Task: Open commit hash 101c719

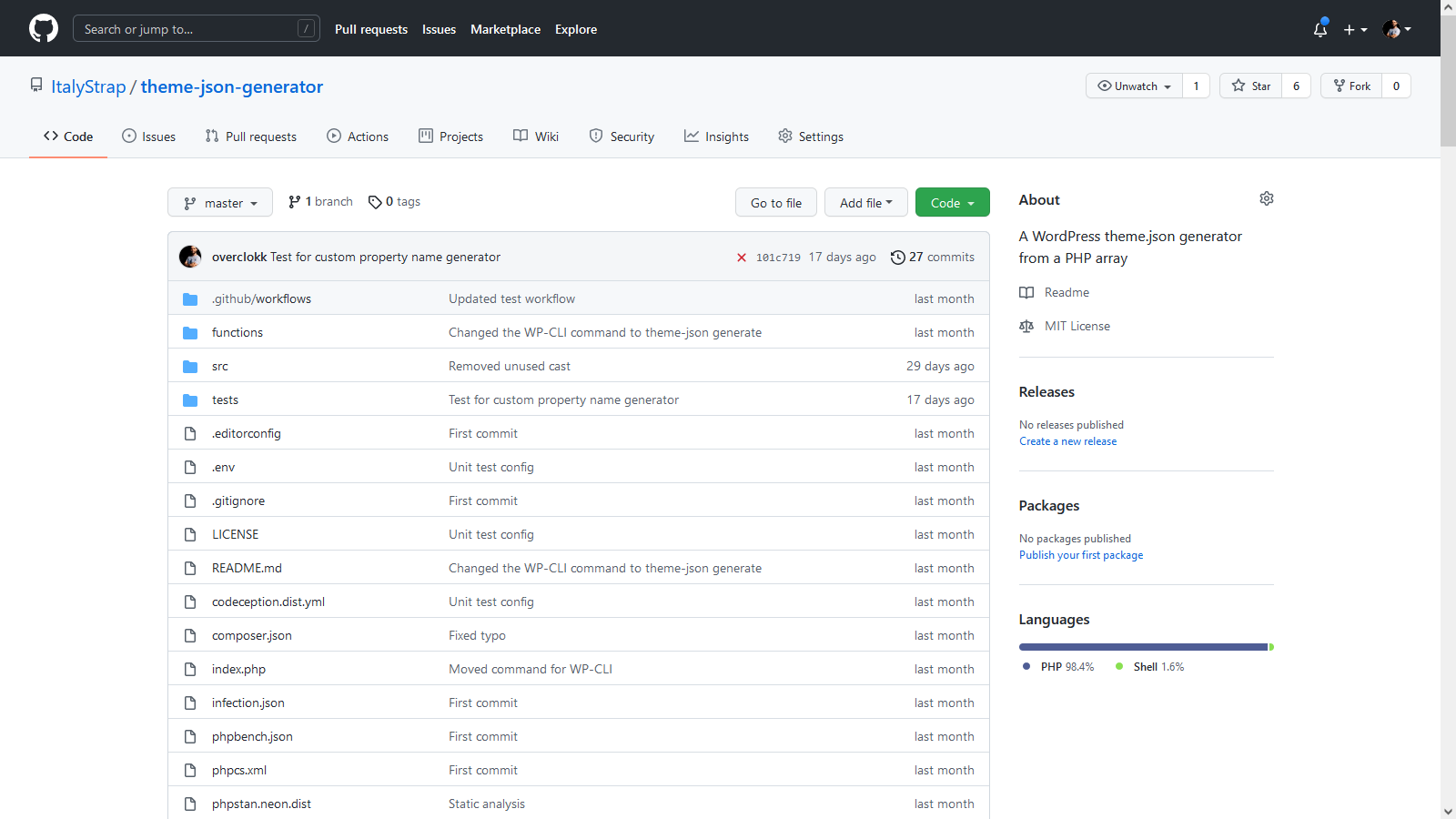Action: pos(778,258)
